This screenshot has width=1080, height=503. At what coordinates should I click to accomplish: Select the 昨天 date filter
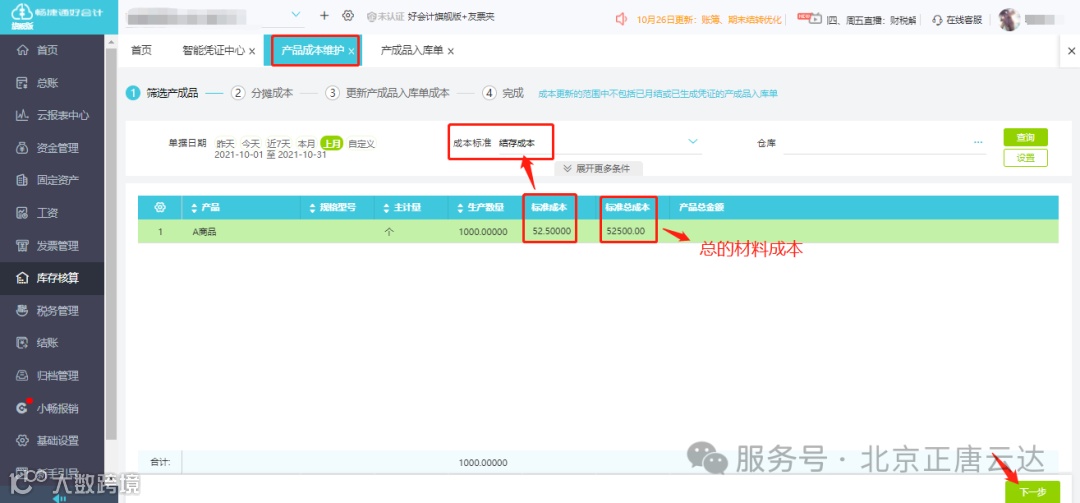tap(225, 144)
